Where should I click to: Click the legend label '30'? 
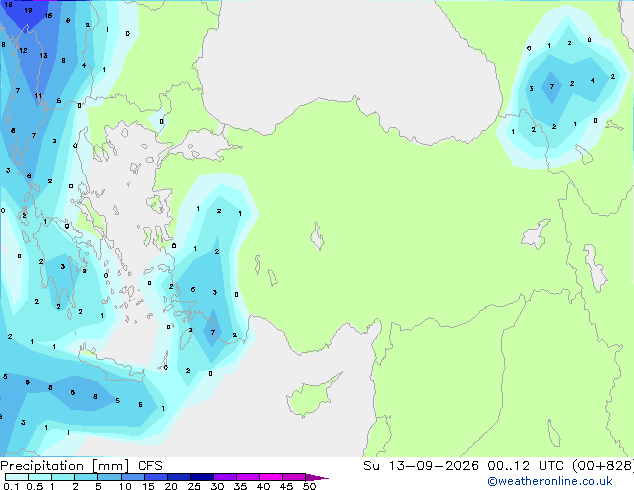tap(217, 486)
